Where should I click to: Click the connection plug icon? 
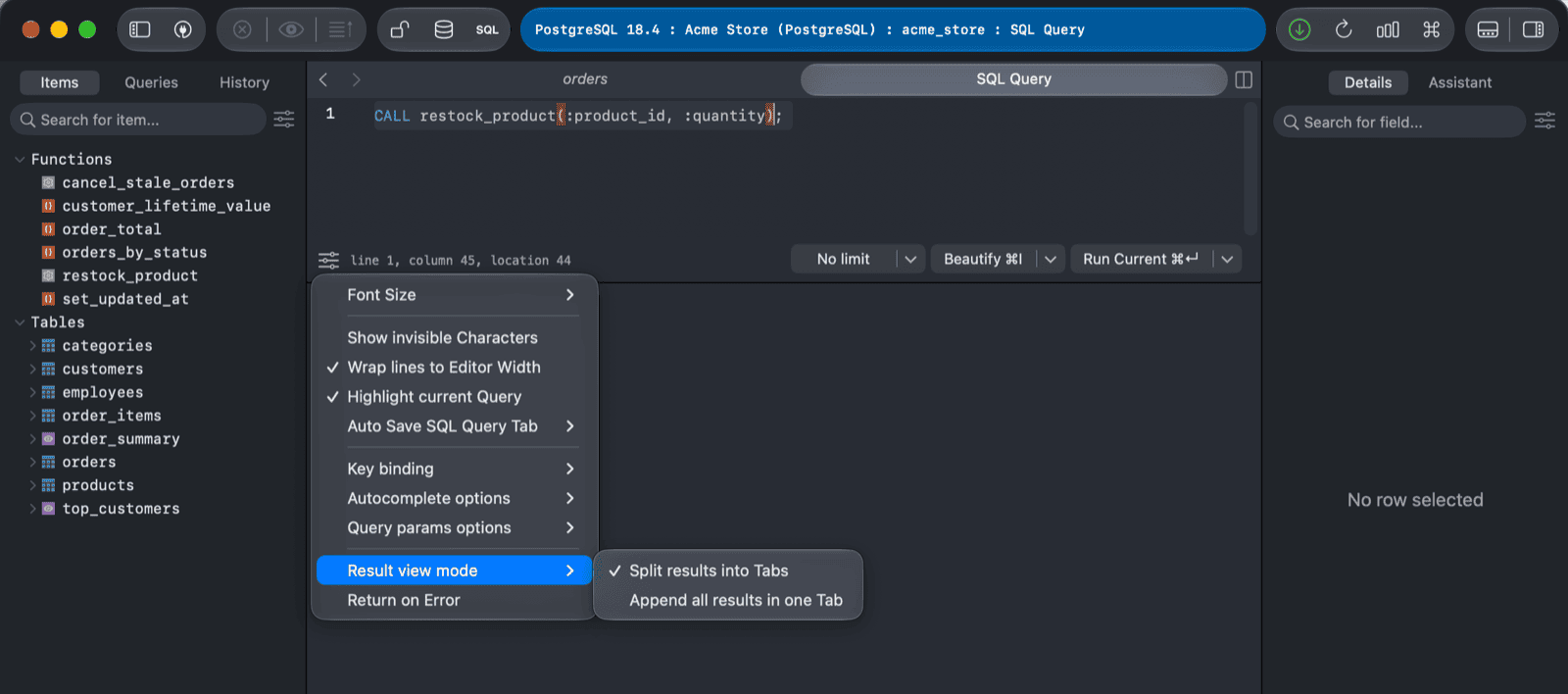tap(182, 29)
